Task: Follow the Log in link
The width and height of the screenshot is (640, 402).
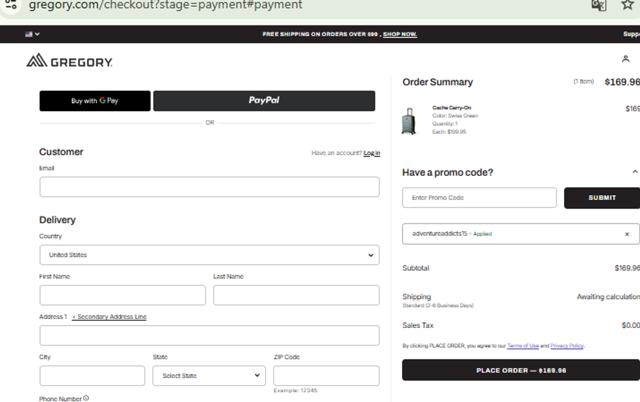Action: coord(372,153)
